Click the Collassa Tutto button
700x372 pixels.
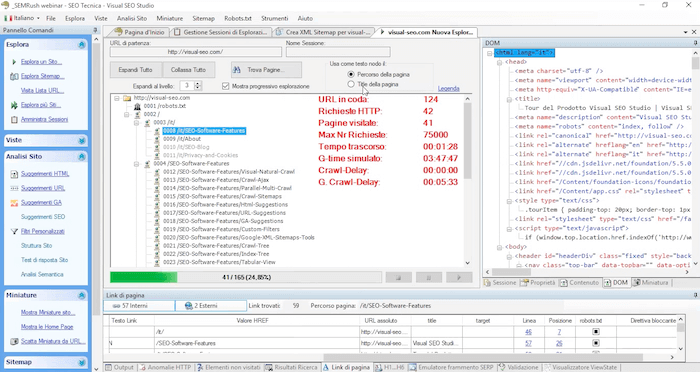pos(188,70)
